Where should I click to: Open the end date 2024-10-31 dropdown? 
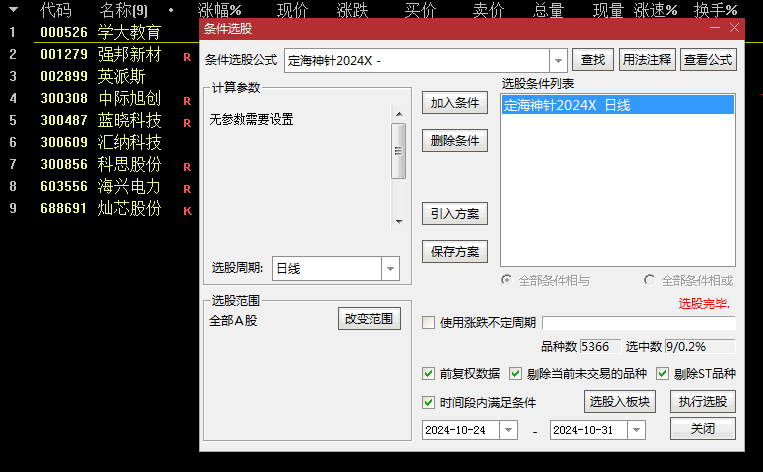636,430
